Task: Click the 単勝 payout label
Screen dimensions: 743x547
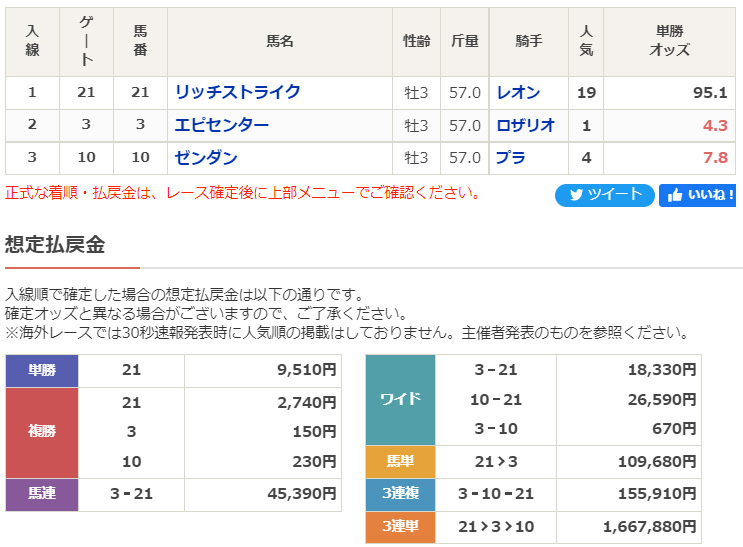Action: point(42,371)
